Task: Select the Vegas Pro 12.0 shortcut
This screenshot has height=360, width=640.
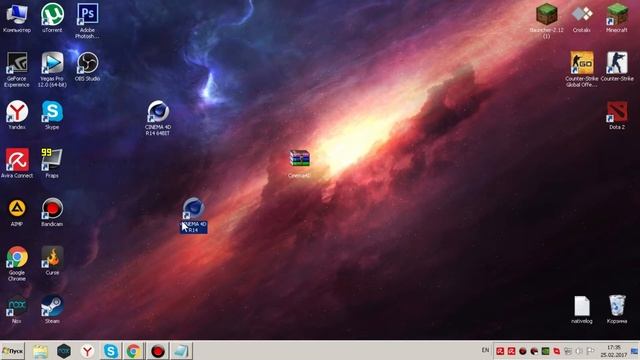Action: (x=52, y=69)
